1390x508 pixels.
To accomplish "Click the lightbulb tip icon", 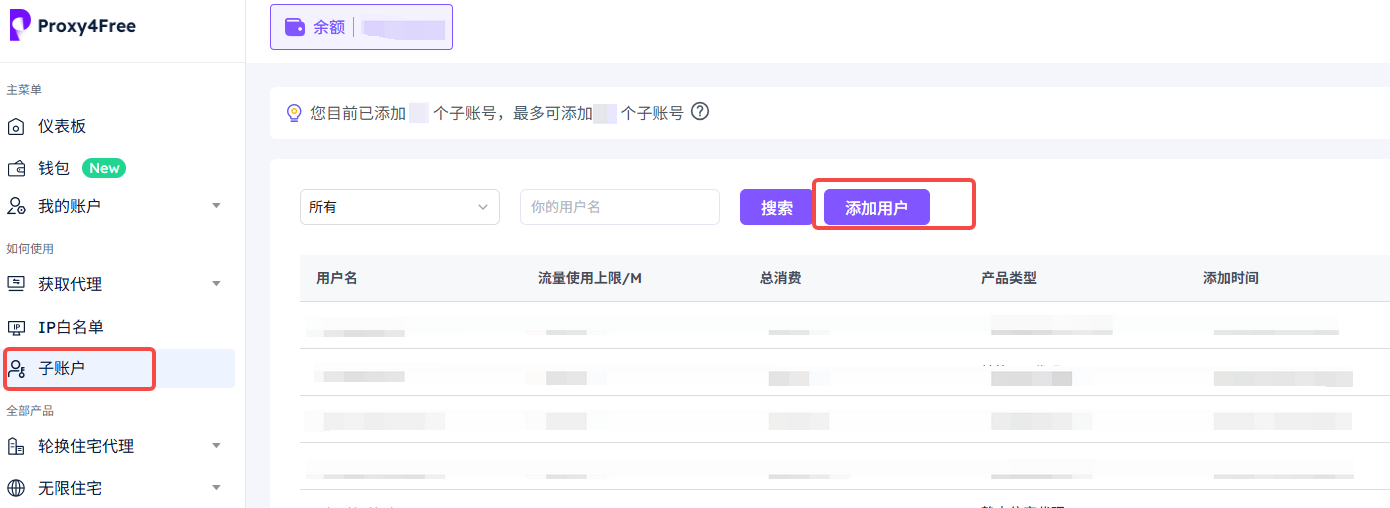I will coord(294,113).
